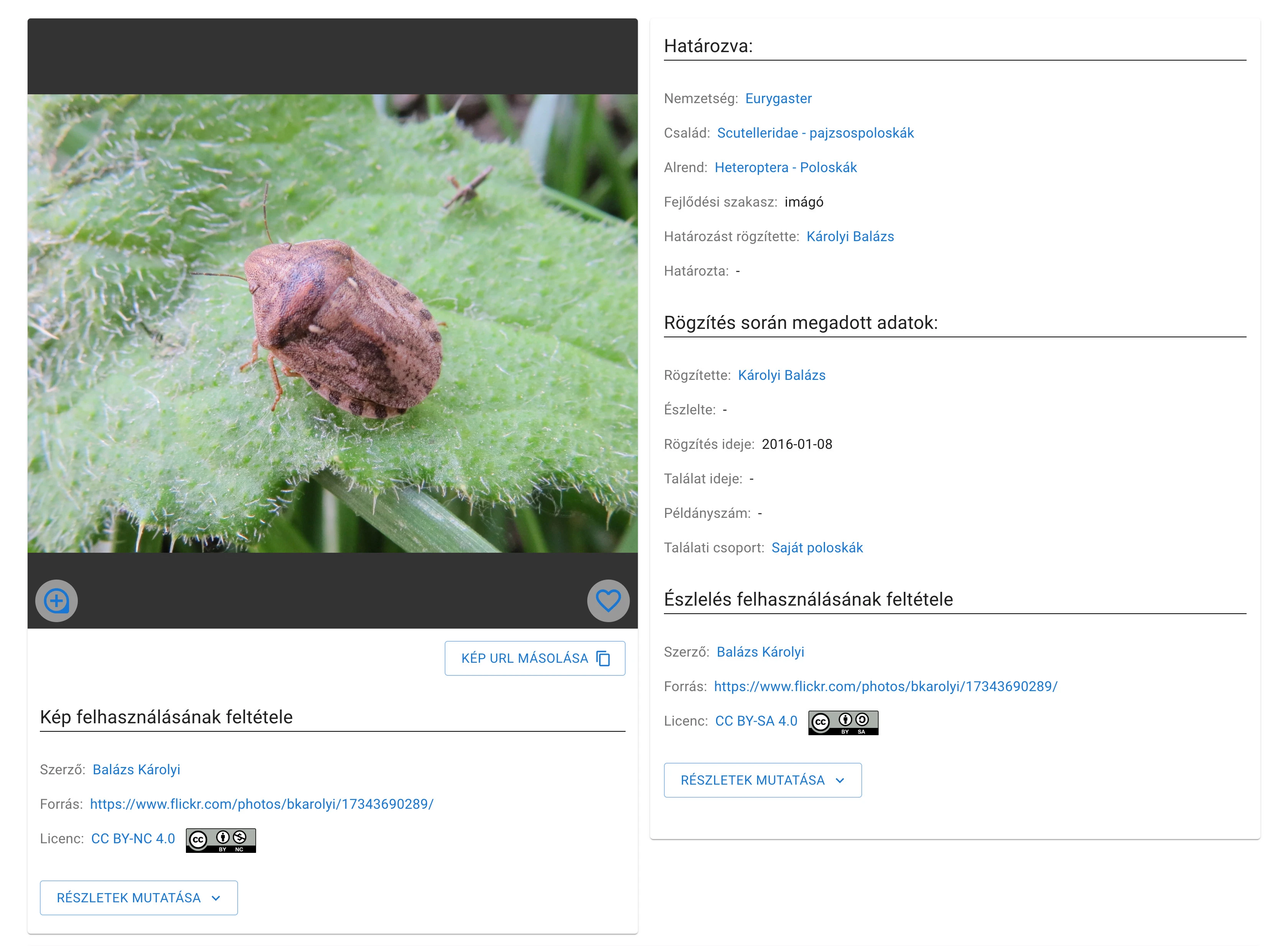Open the CC BY-SA 4.0 license link
This screenshot has width=1288, height=946.
tap(756, 721)
